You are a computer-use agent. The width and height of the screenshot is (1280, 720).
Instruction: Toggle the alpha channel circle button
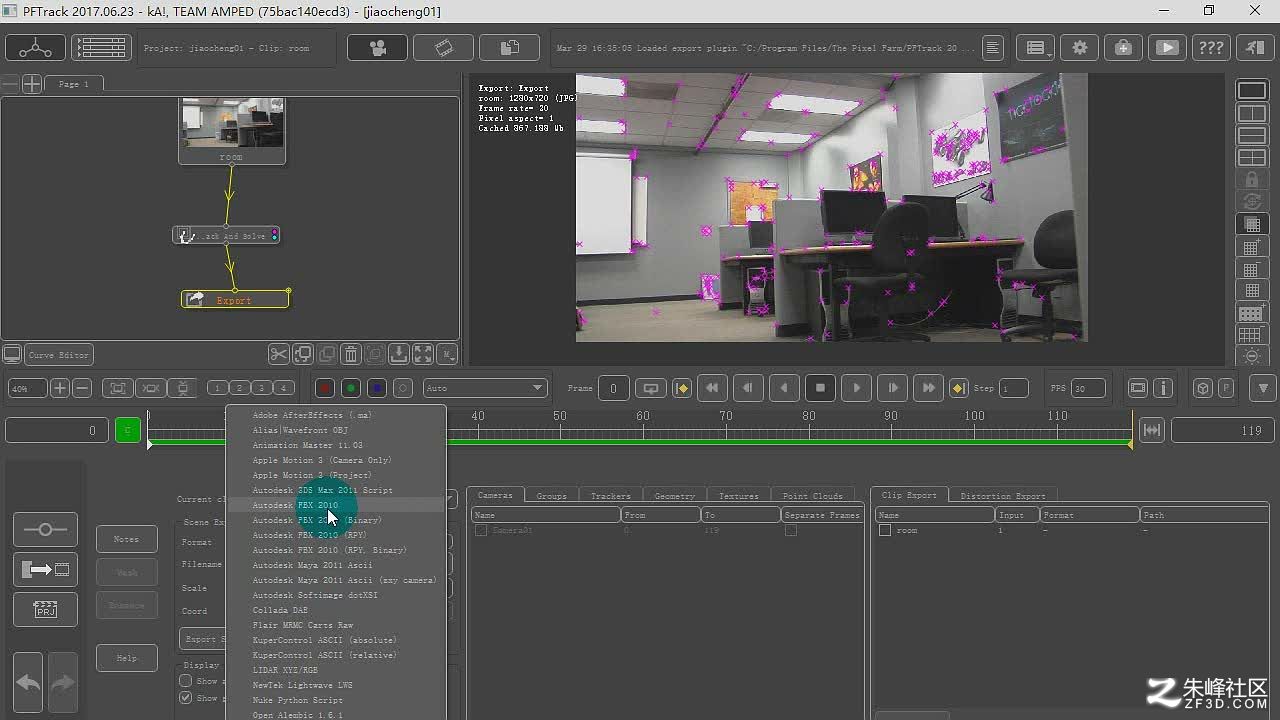click(x=403, y=388)
